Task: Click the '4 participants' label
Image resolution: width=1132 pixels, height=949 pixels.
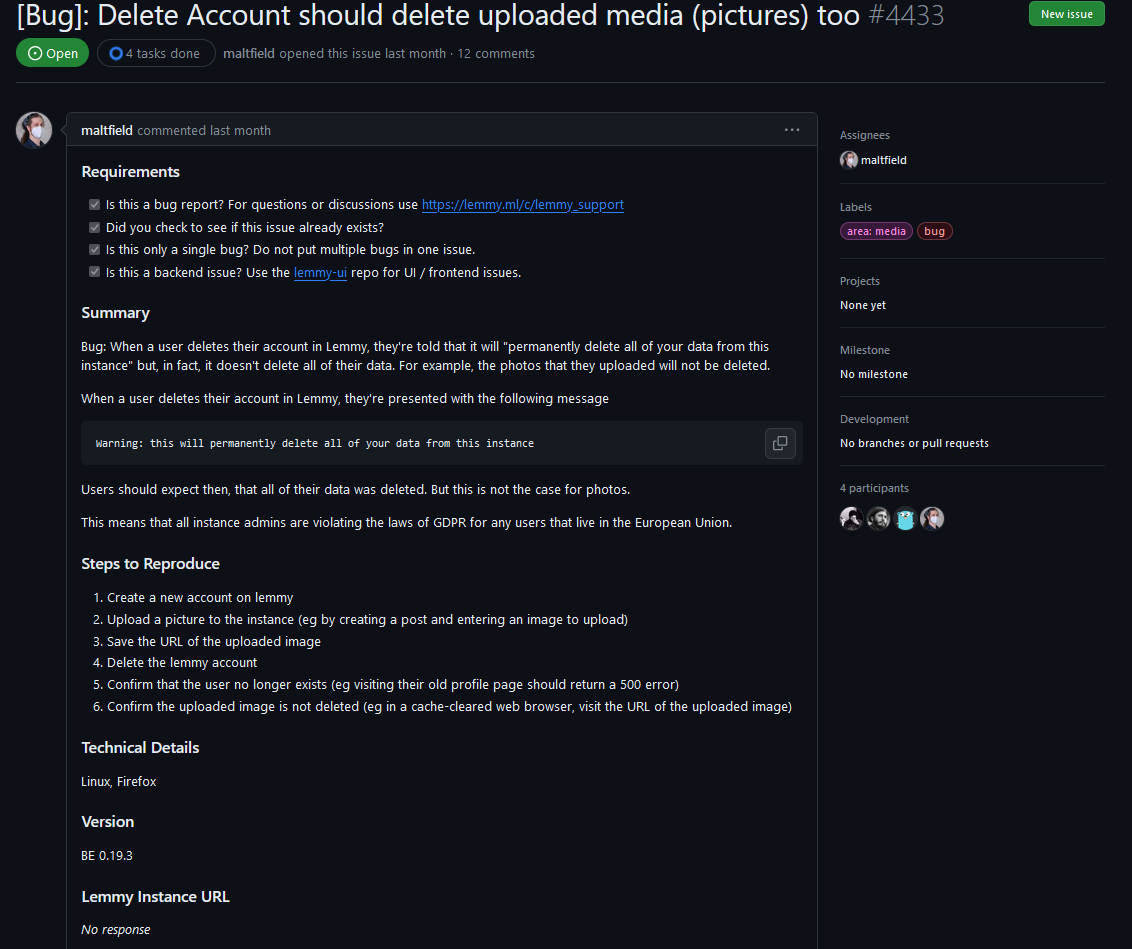Action: (874, 489)
